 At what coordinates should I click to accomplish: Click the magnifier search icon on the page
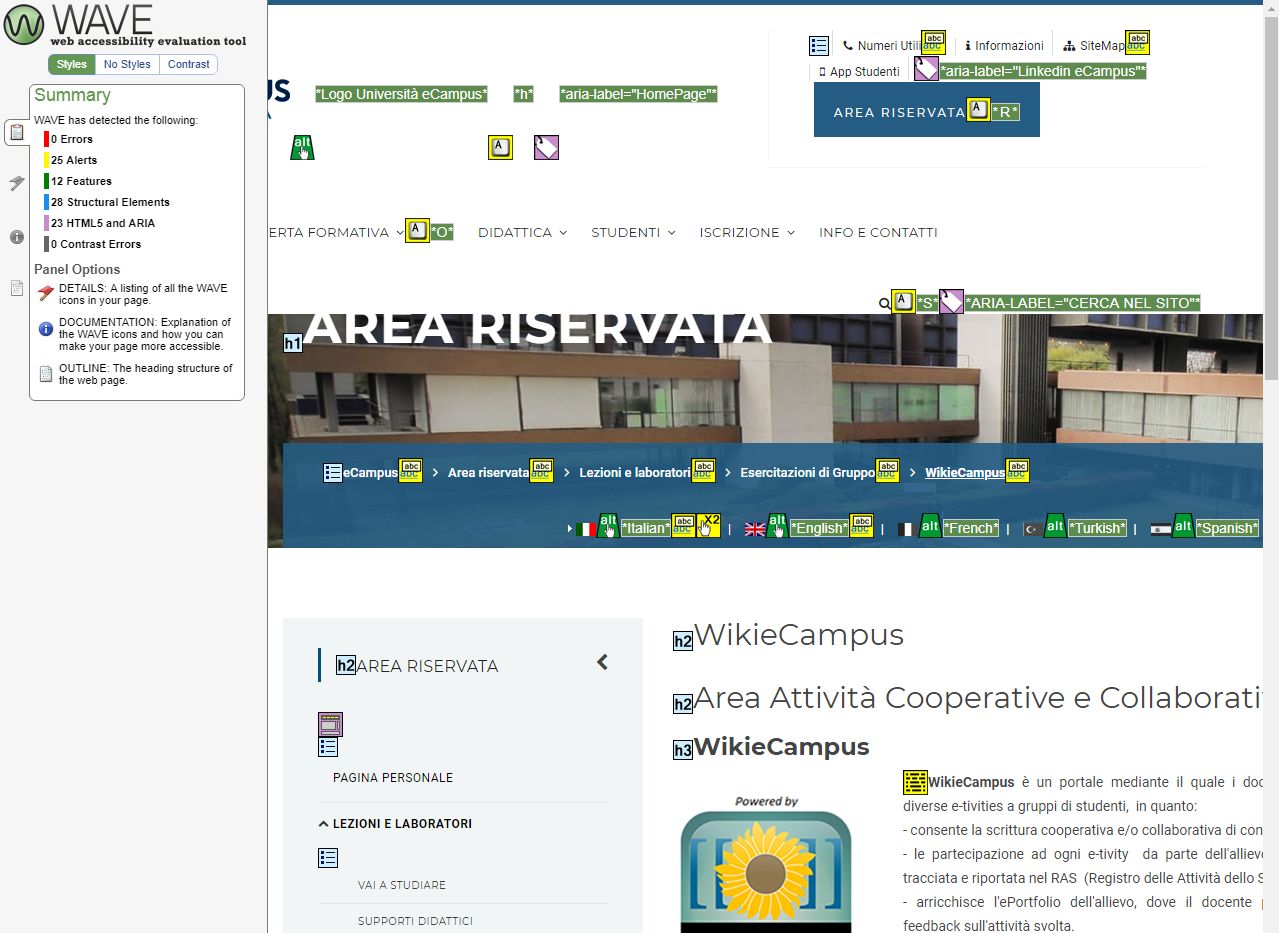click(884, 303)
